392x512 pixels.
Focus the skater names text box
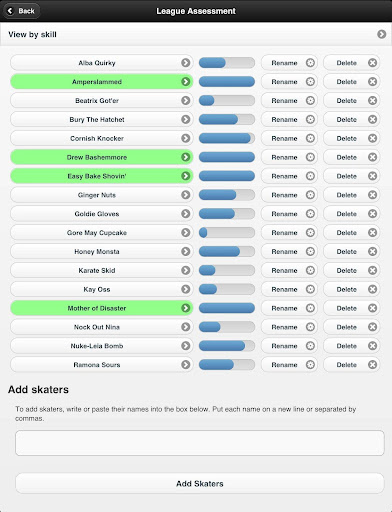200,443
